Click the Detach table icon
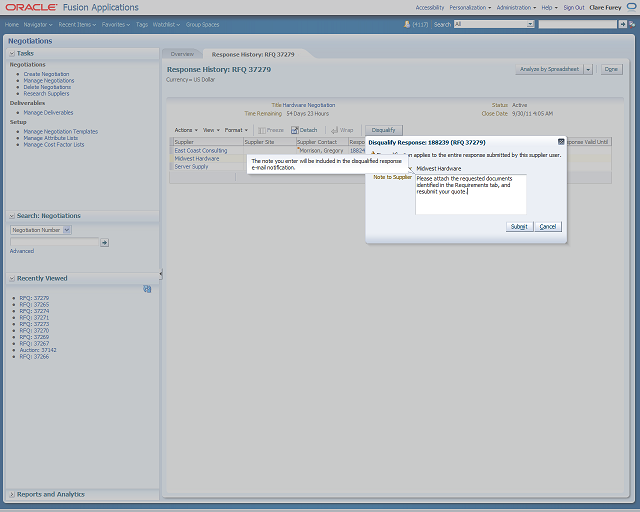 (x=295, y=130)
